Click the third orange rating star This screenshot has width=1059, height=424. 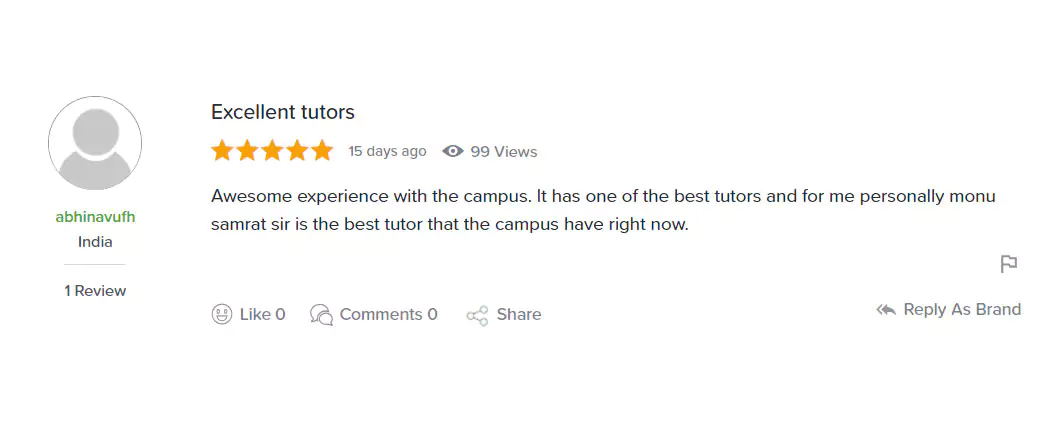pos(272,151)
